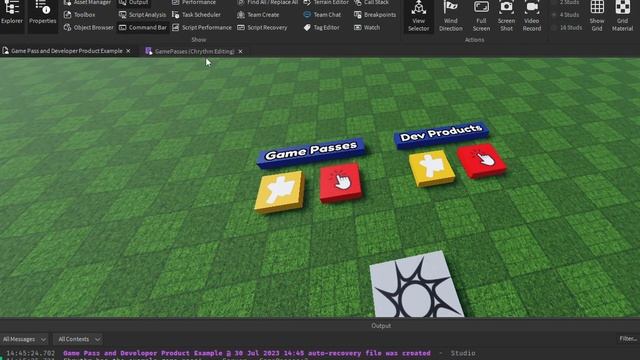Click the Output Filter field
Screen dimensions: 640x360
[x=628, y=339]
